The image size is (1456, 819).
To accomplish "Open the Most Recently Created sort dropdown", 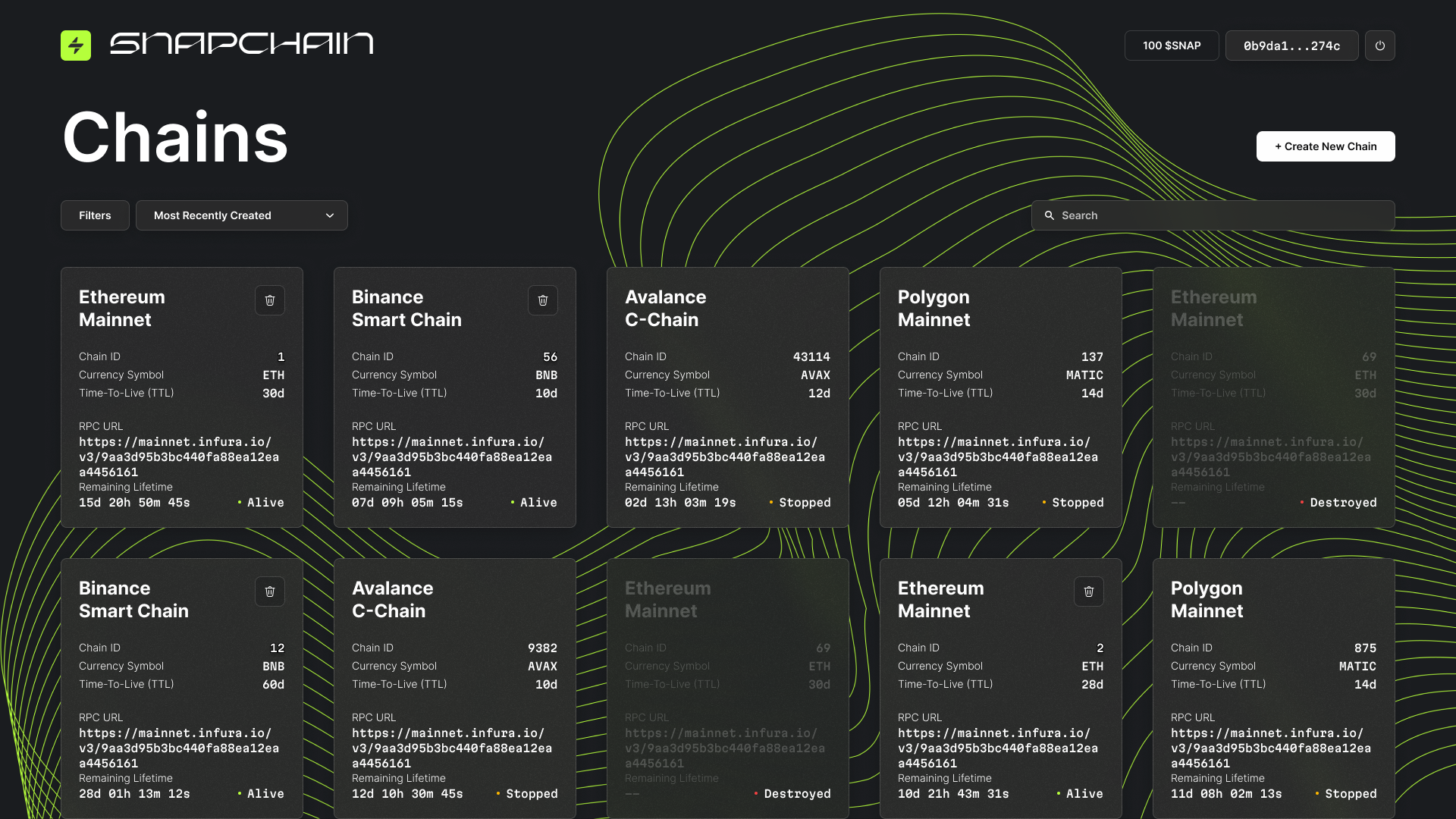I will 227,215.
